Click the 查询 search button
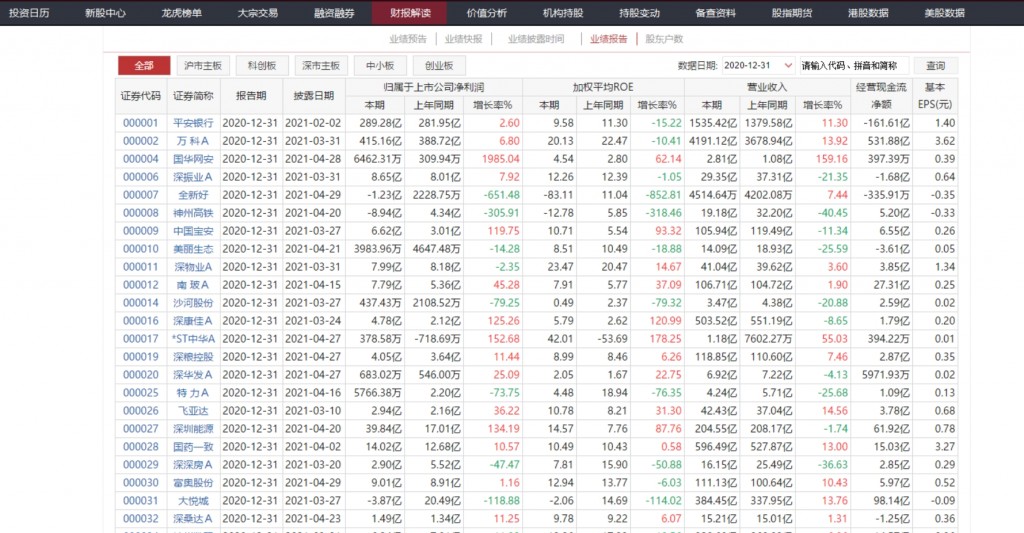 (x=934, y=66)
